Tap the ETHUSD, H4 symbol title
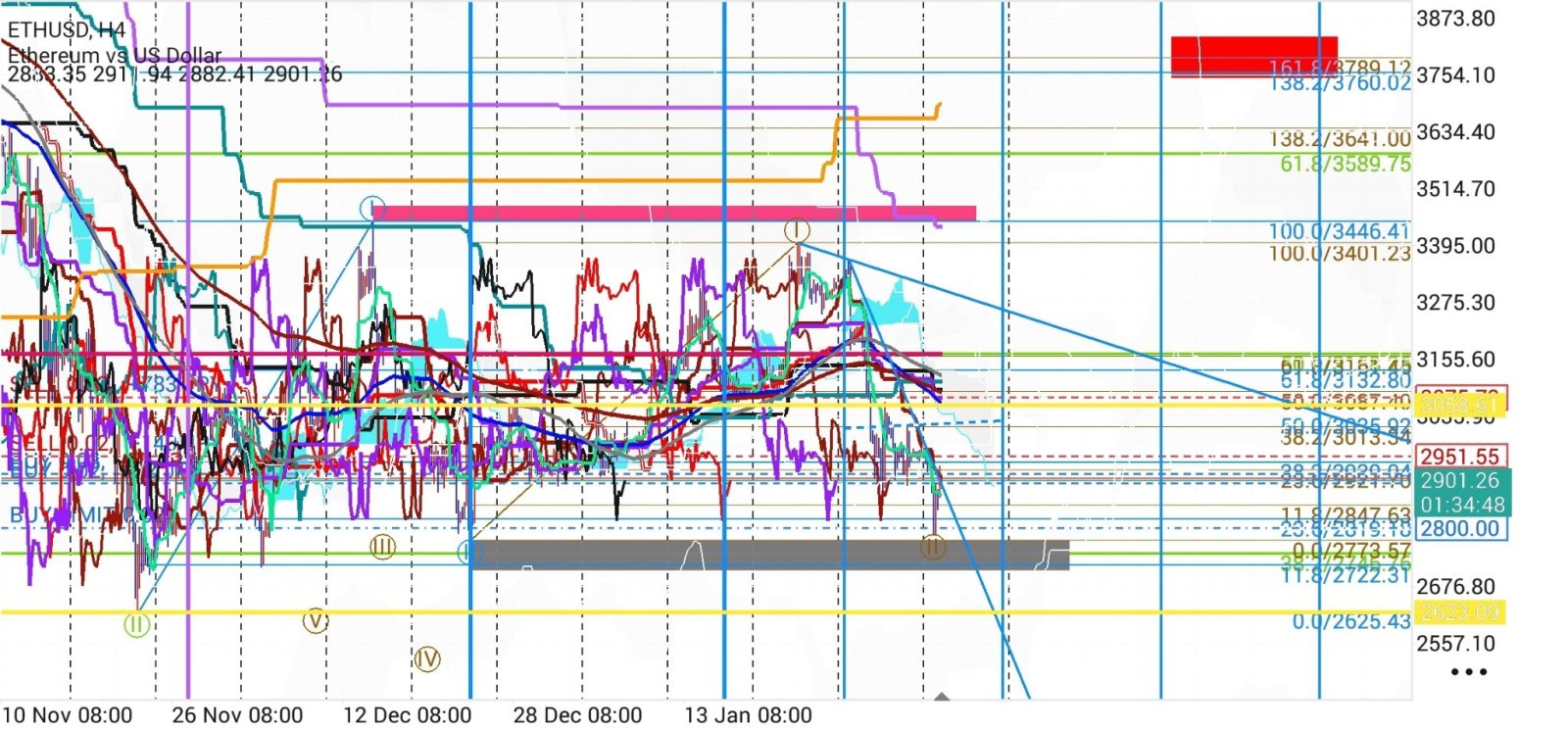Image resolution: width=1568 pixels, height=730 pixels. [67, 30]
